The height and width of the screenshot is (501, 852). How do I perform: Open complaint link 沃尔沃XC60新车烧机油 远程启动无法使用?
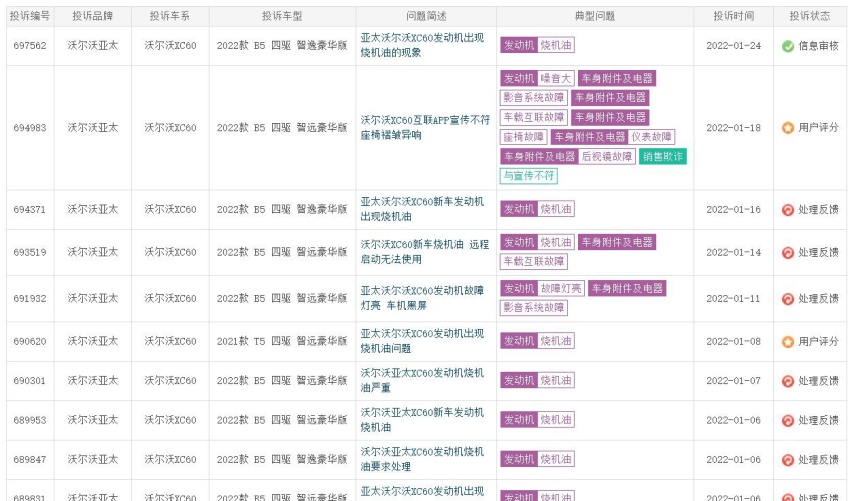coord(425,252)
